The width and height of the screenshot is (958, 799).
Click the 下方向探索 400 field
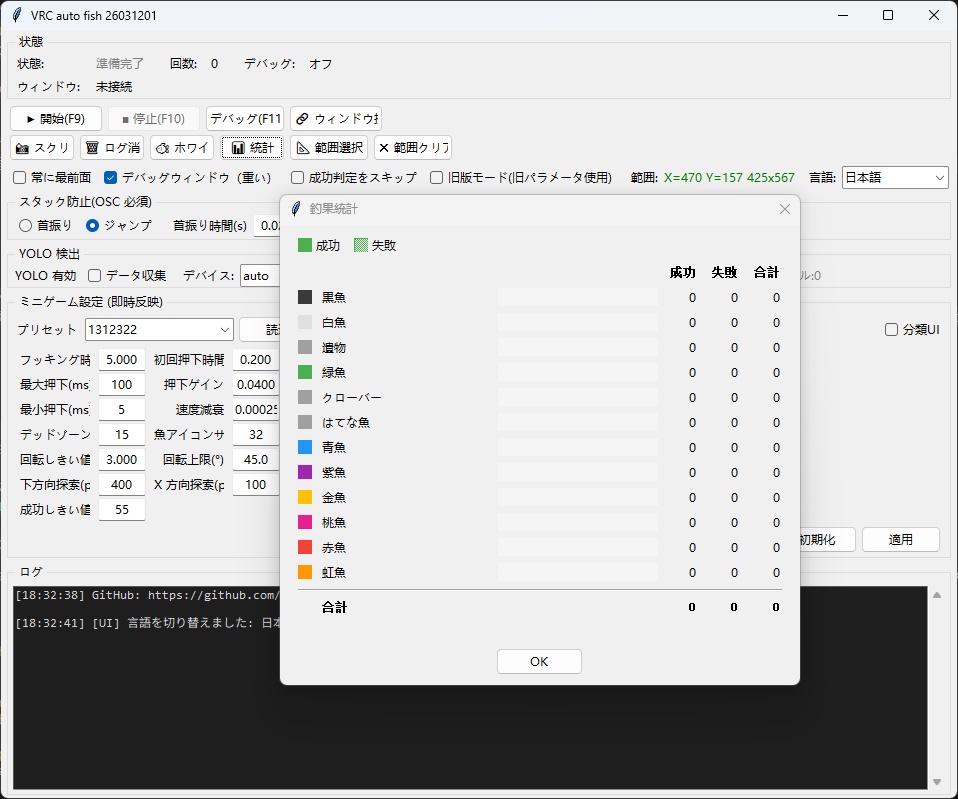(x=122, y=485)
